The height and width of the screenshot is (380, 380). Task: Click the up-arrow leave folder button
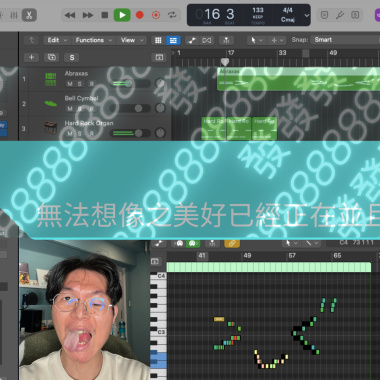[x=32, y=40]
